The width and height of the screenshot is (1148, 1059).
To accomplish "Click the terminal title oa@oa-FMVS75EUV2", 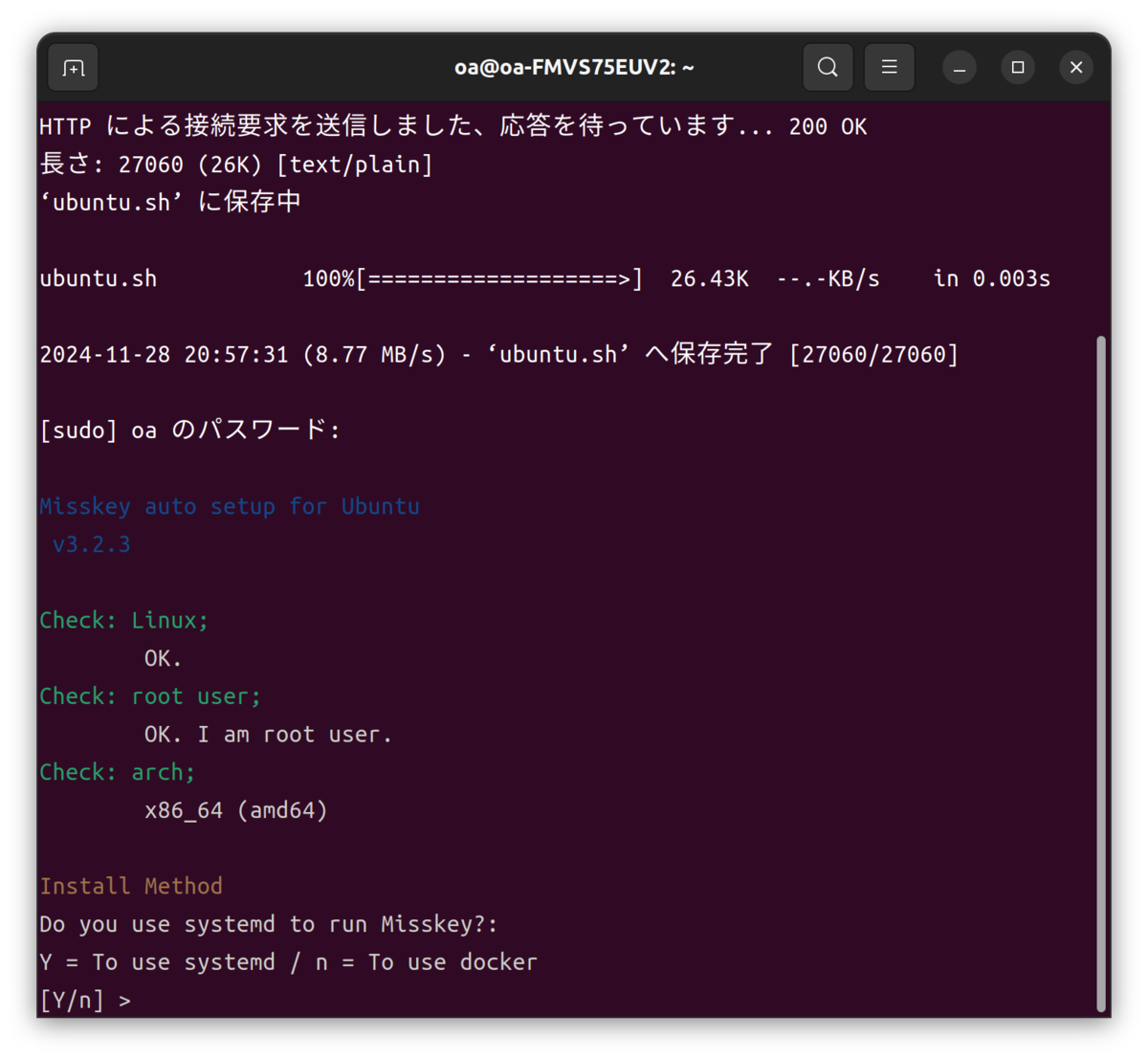I will [574, 67].
